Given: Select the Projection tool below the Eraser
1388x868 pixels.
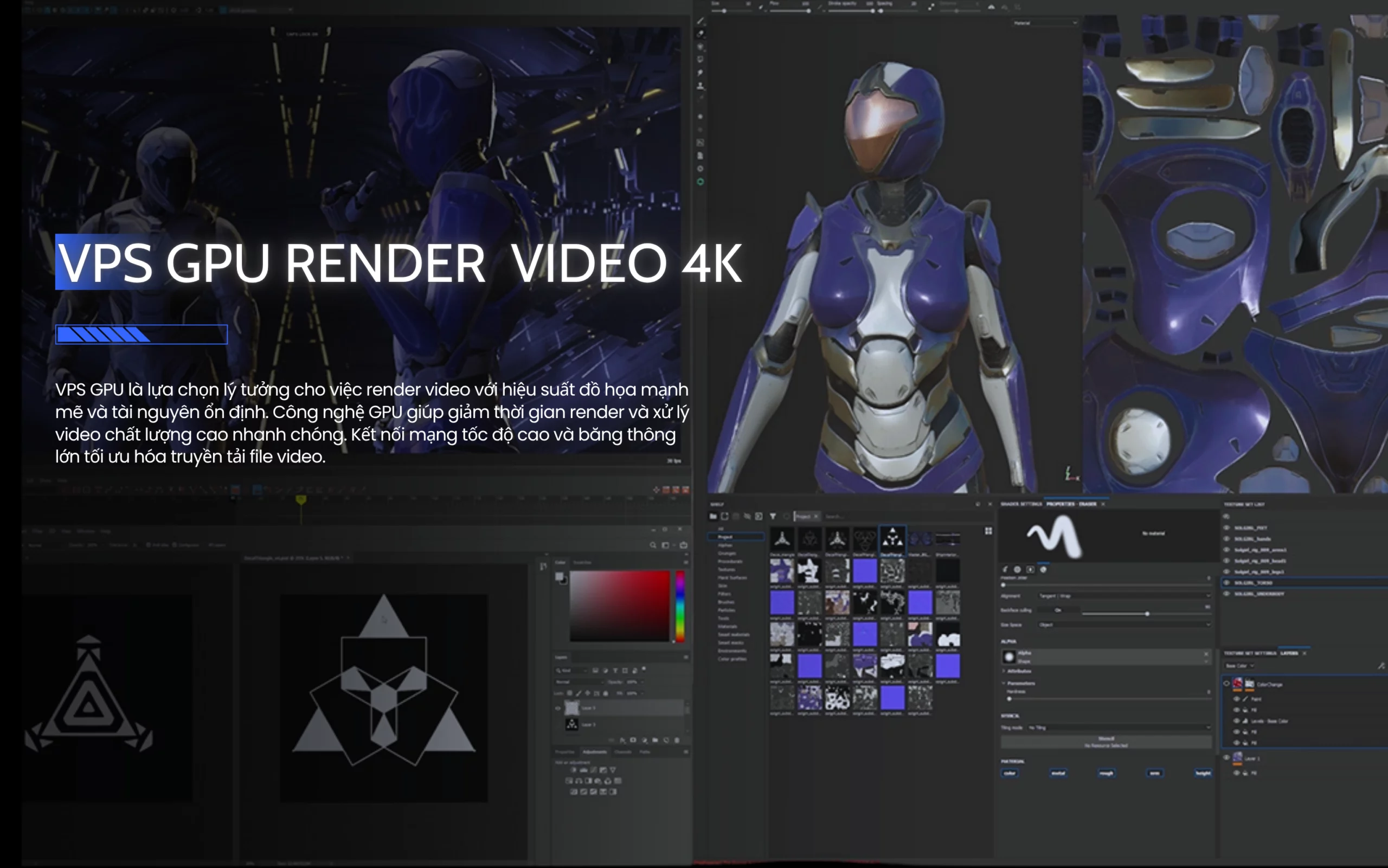Looking at the screenshot, I should tap(701, 47).
